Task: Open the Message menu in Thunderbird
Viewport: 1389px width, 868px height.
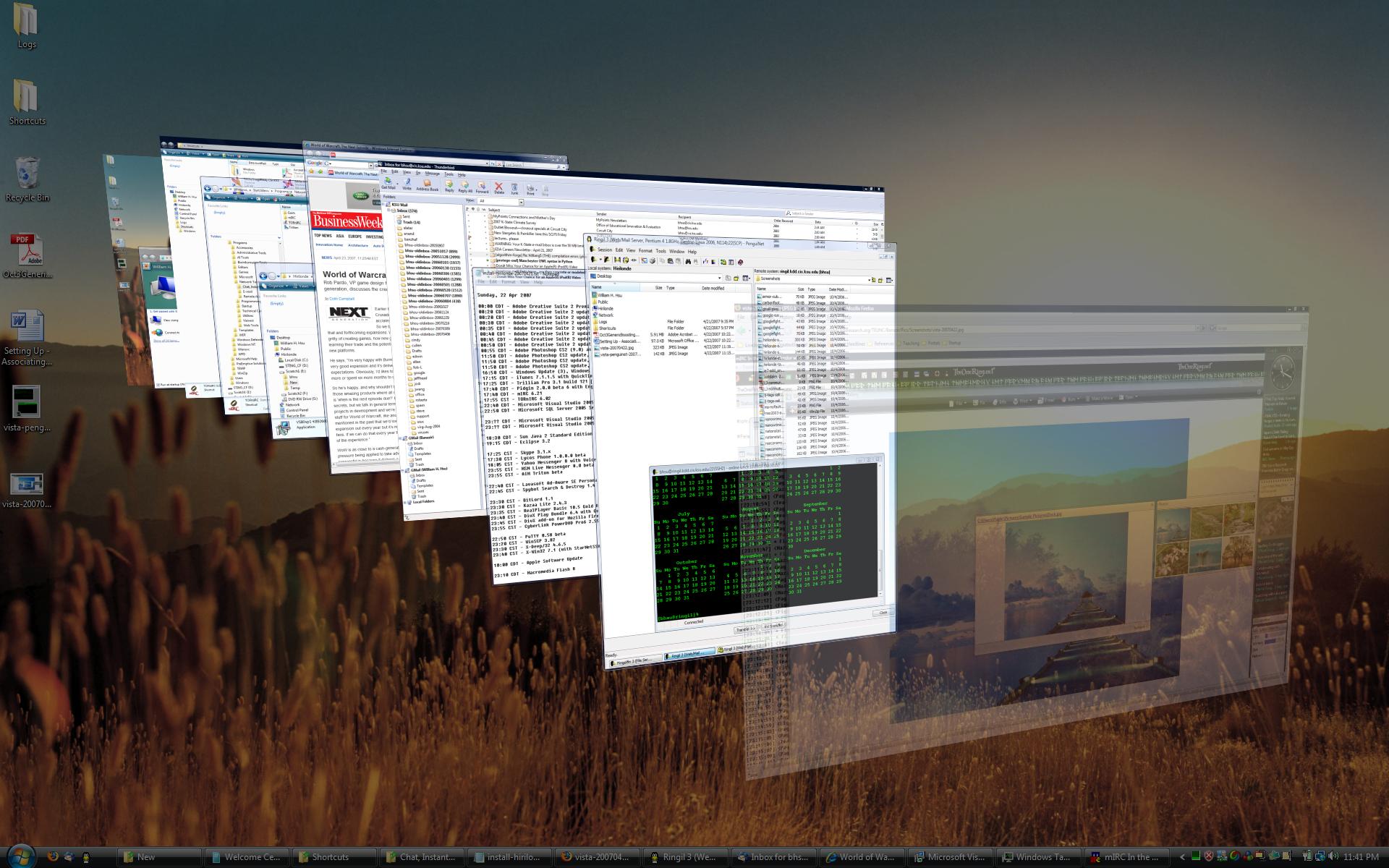Action: pyautogui.click(x=433, y=174)
